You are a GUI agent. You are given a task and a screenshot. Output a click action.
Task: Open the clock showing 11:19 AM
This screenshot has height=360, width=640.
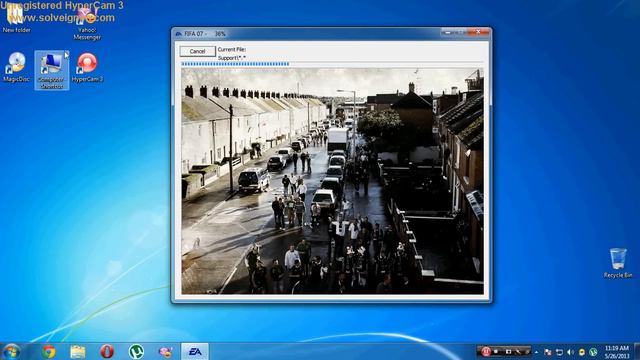617,352
